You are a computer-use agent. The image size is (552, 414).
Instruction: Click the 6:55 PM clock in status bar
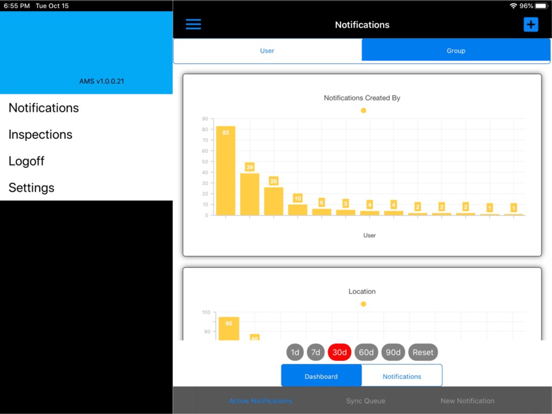click(17, 6)
